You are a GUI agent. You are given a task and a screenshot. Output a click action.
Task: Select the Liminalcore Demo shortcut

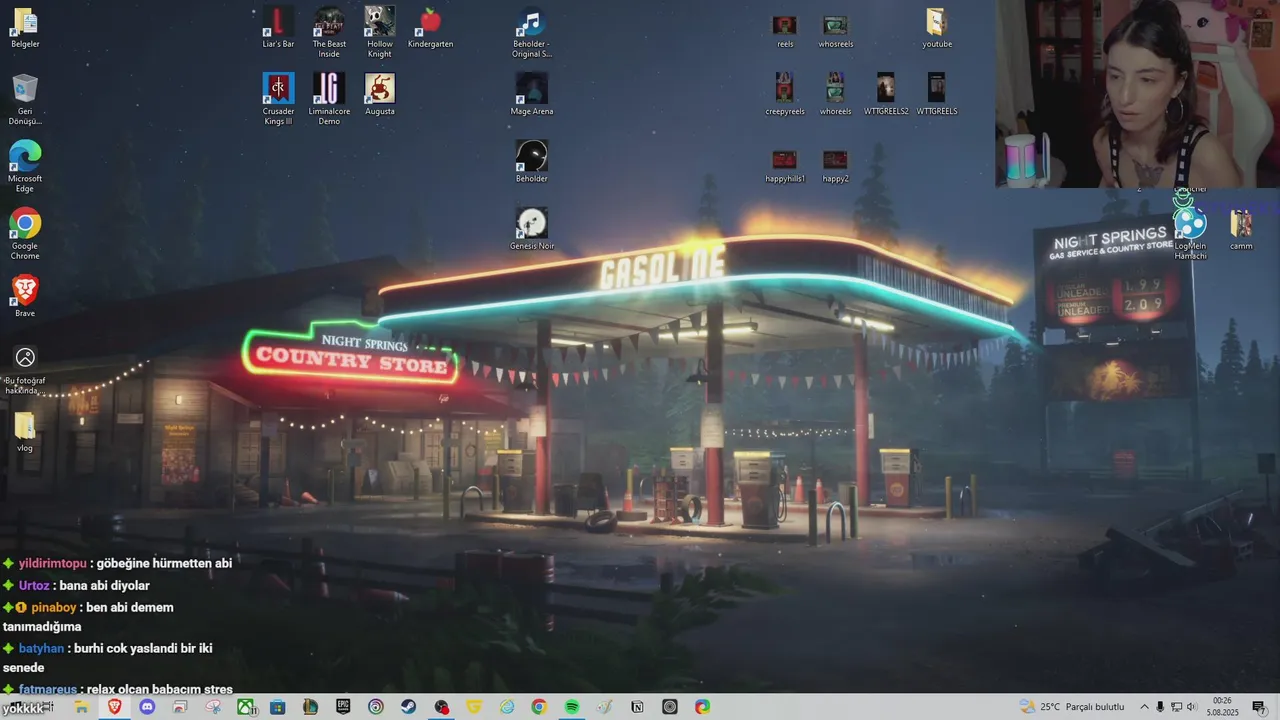pyautogui.click(x=329, y=99)
